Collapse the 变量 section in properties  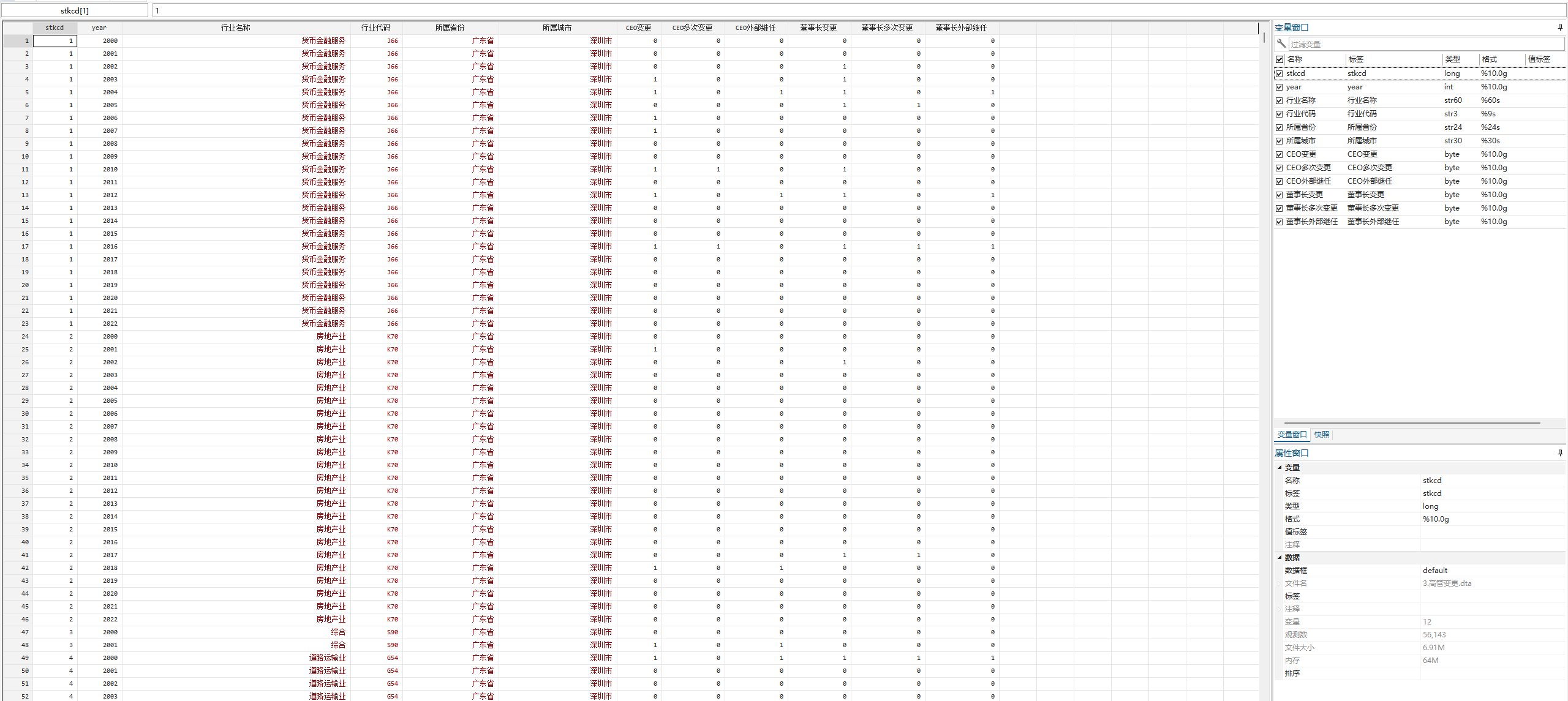pos(1280,467)
